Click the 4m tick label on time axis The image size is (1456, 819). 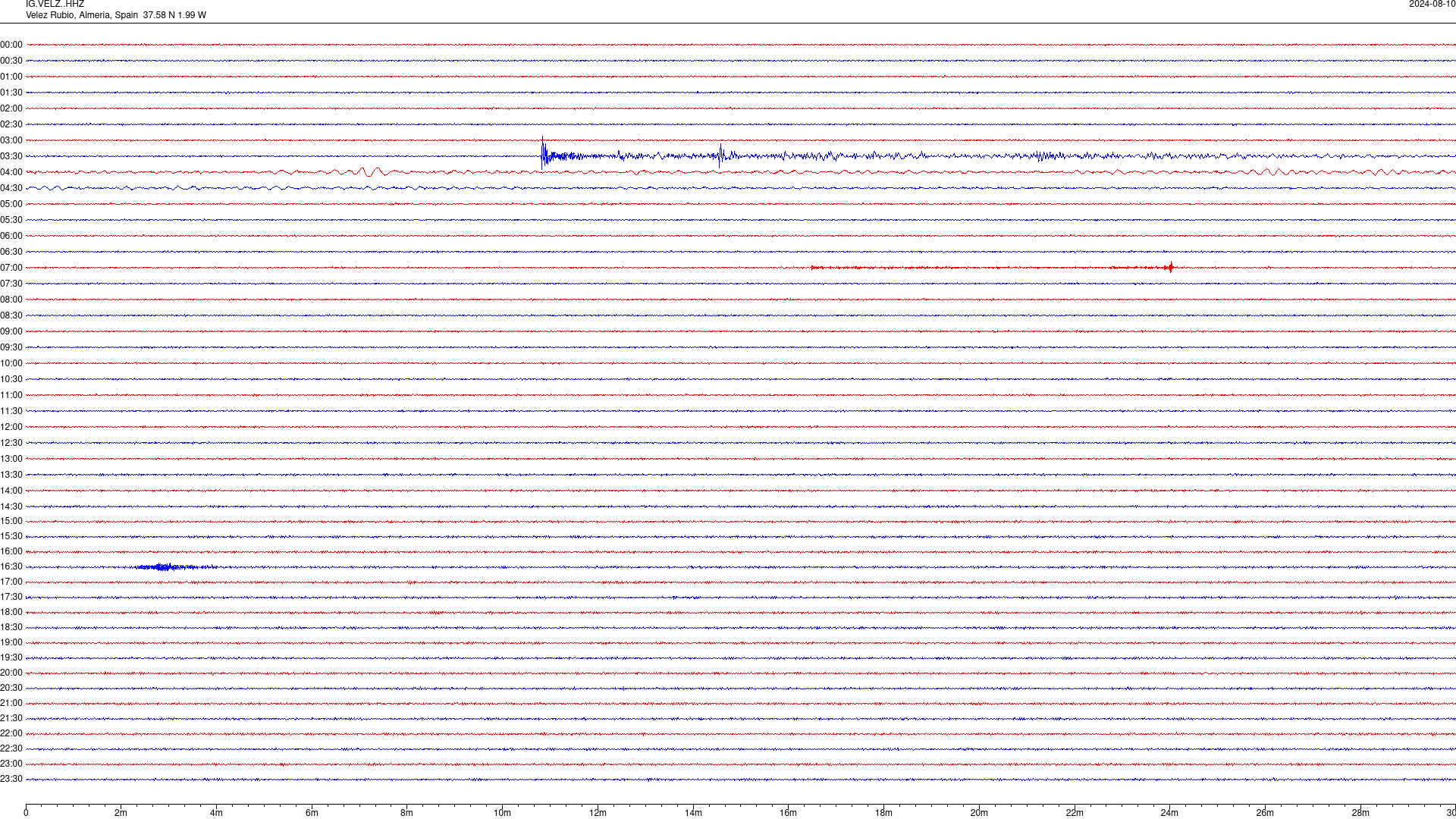216,813
